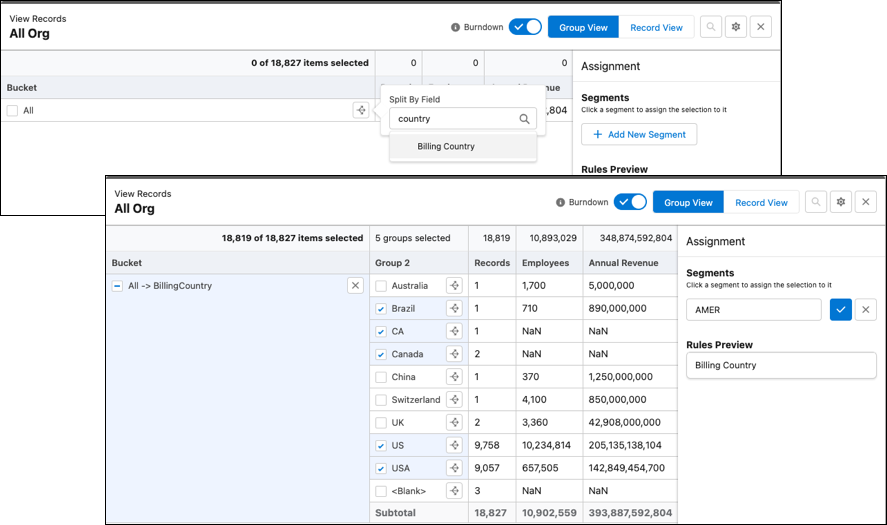Click split icon on Brazil row
This screenshot has width=887, height=525.
454,308
